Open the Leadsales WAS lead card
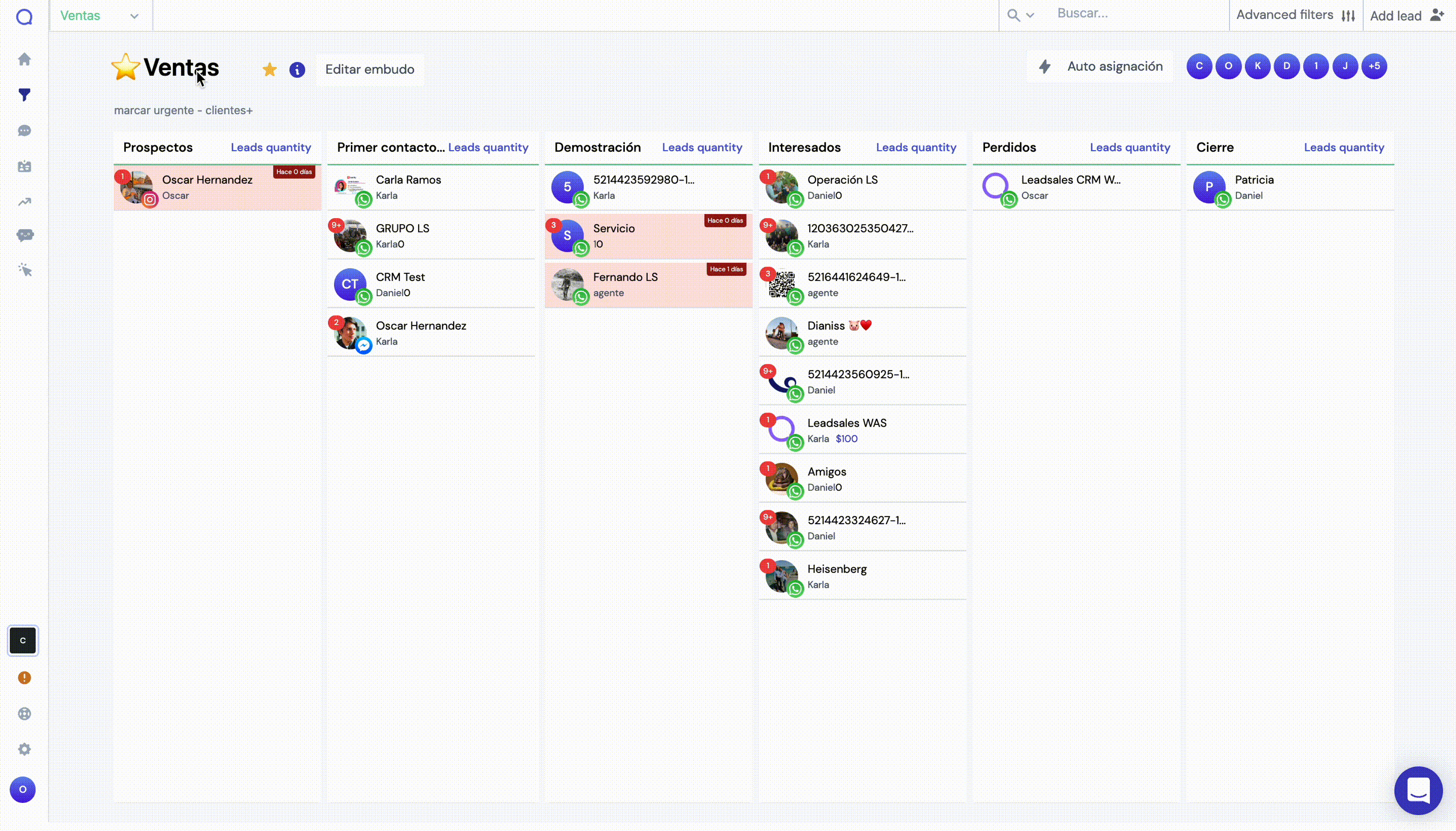Image resolution: width=1456 pixels, height=831 pixels. coord(863,430)
